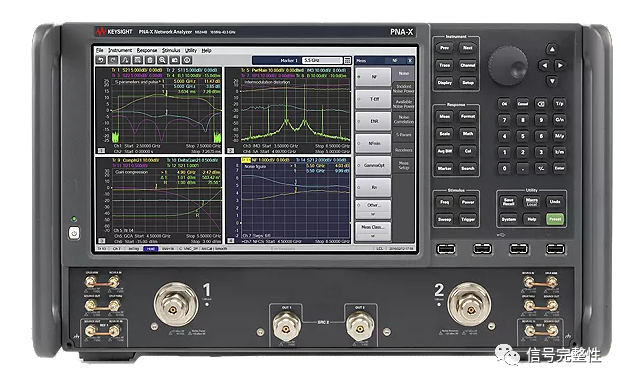
Task: Click the left arrow navigation key
Action: pos(544,65)
